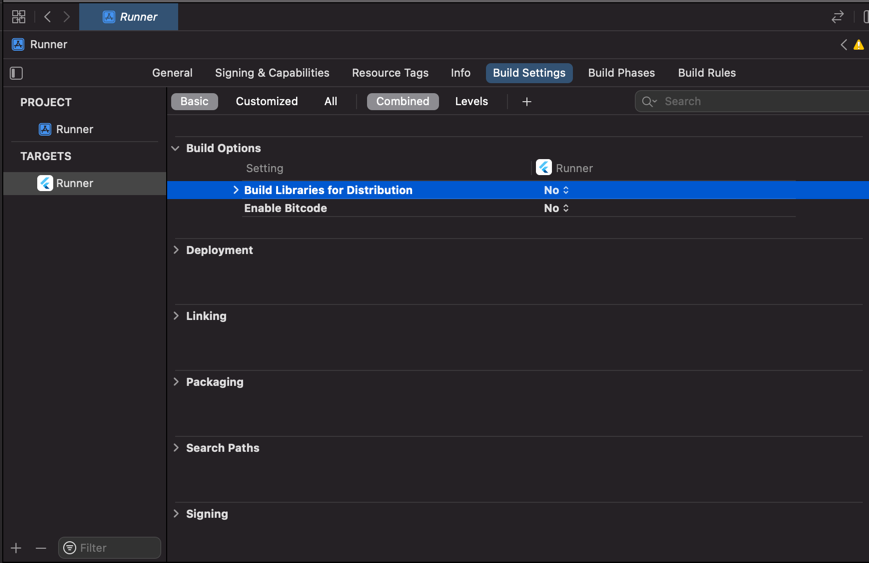The image size is (869, 563).
Task: Click the Xcode project icon beside Runner
Action: [x=45, y=129]
